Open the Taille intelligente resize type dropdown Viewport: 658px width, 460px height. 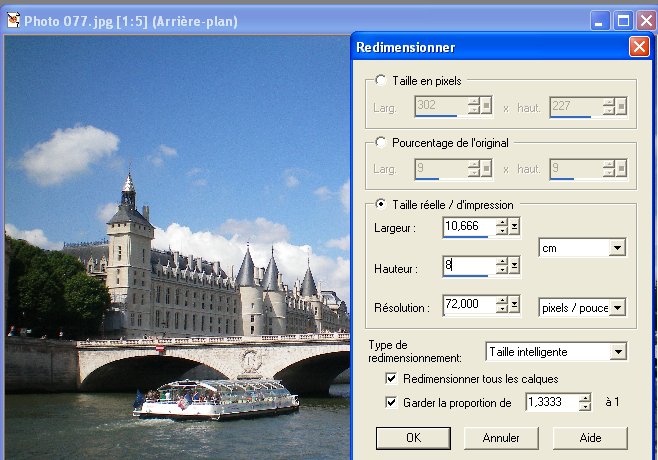619,352
